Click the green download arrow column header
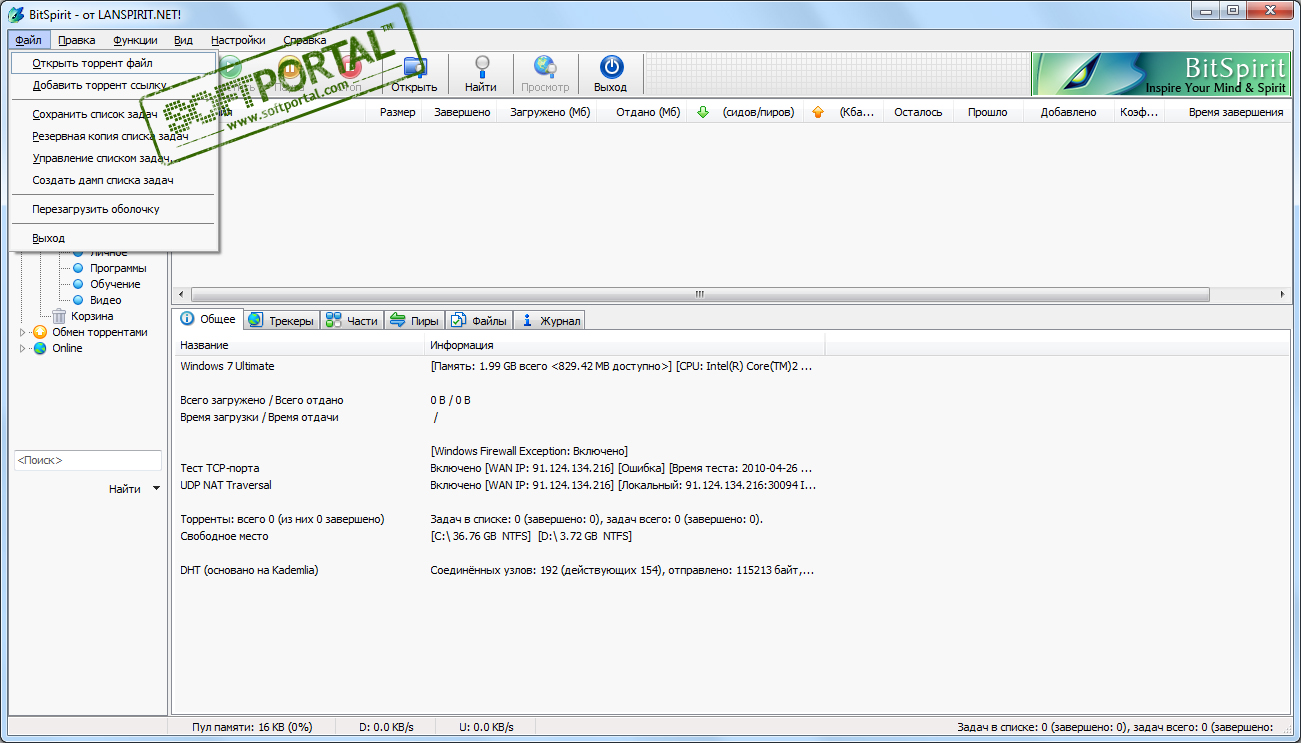The height and width of the screenshot is (743, 1301). click(x=702, y=112)
